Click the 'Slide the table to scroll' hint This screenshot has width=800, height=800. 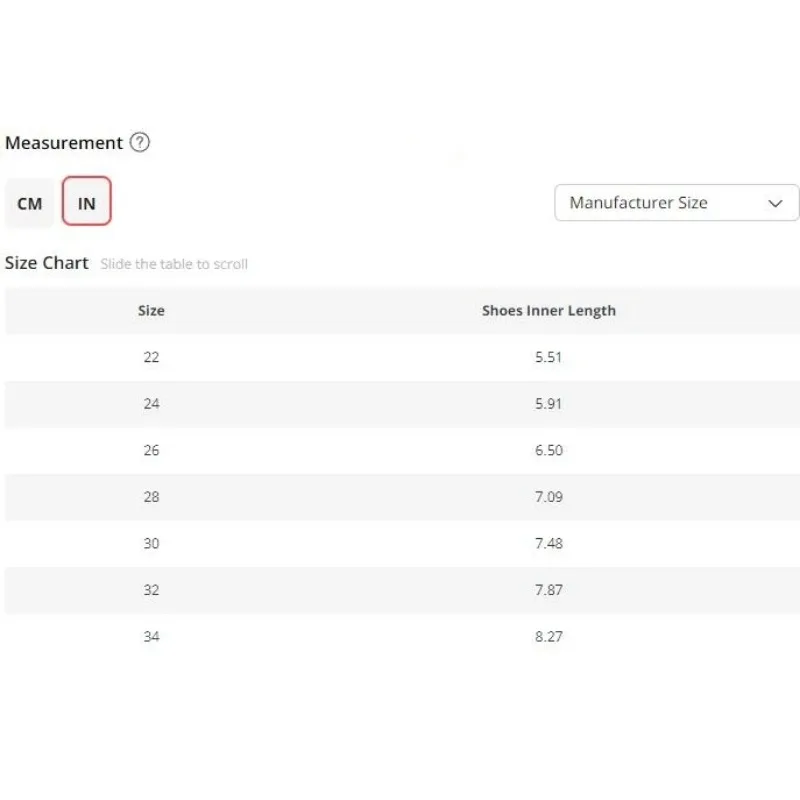(x=174, y=264)
